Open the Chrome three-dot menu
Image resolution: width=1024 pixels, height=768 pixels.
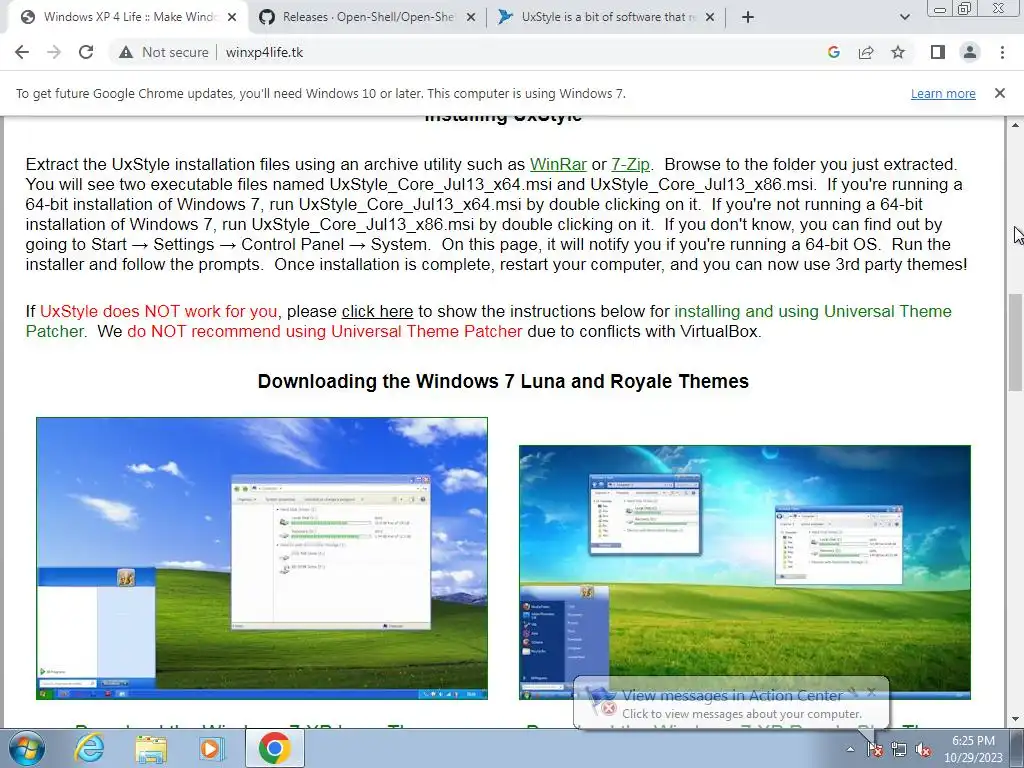[x=1002, y=52]
